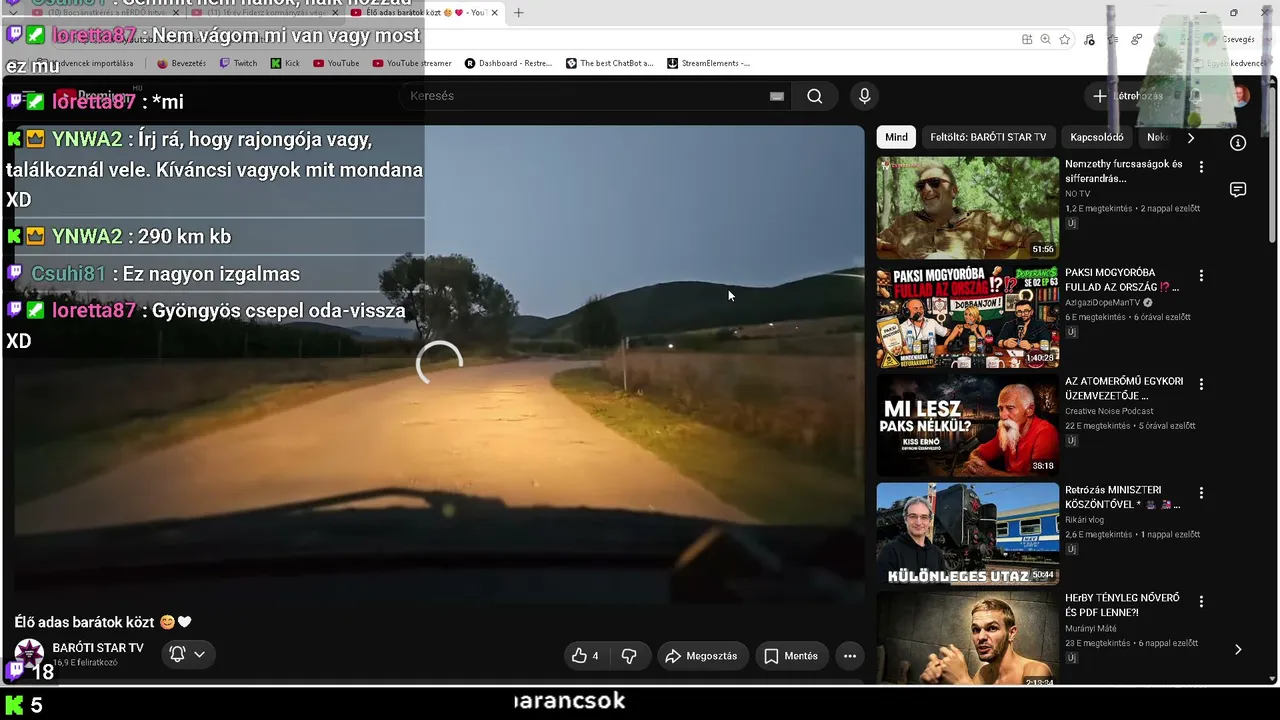Open the PAKSI MOGYORÓBA video thumbnail

pyautogui.click(x=968, y=316)
